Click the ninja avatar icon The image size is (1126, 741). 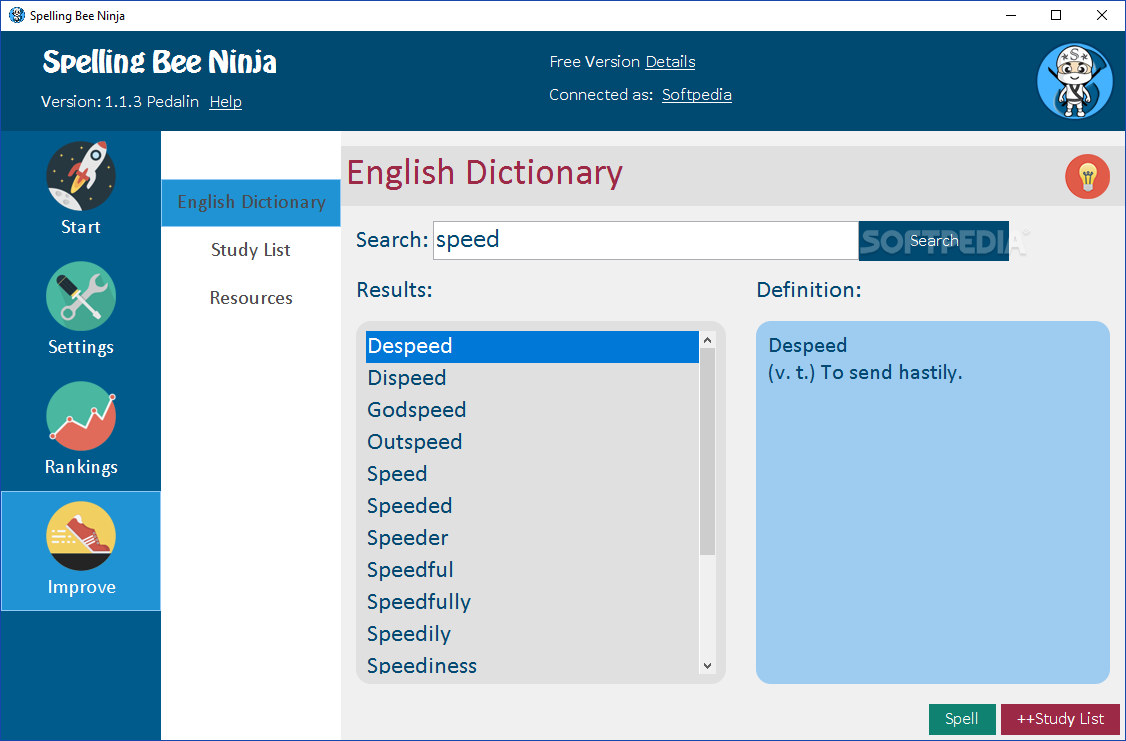coord(1074,80)
